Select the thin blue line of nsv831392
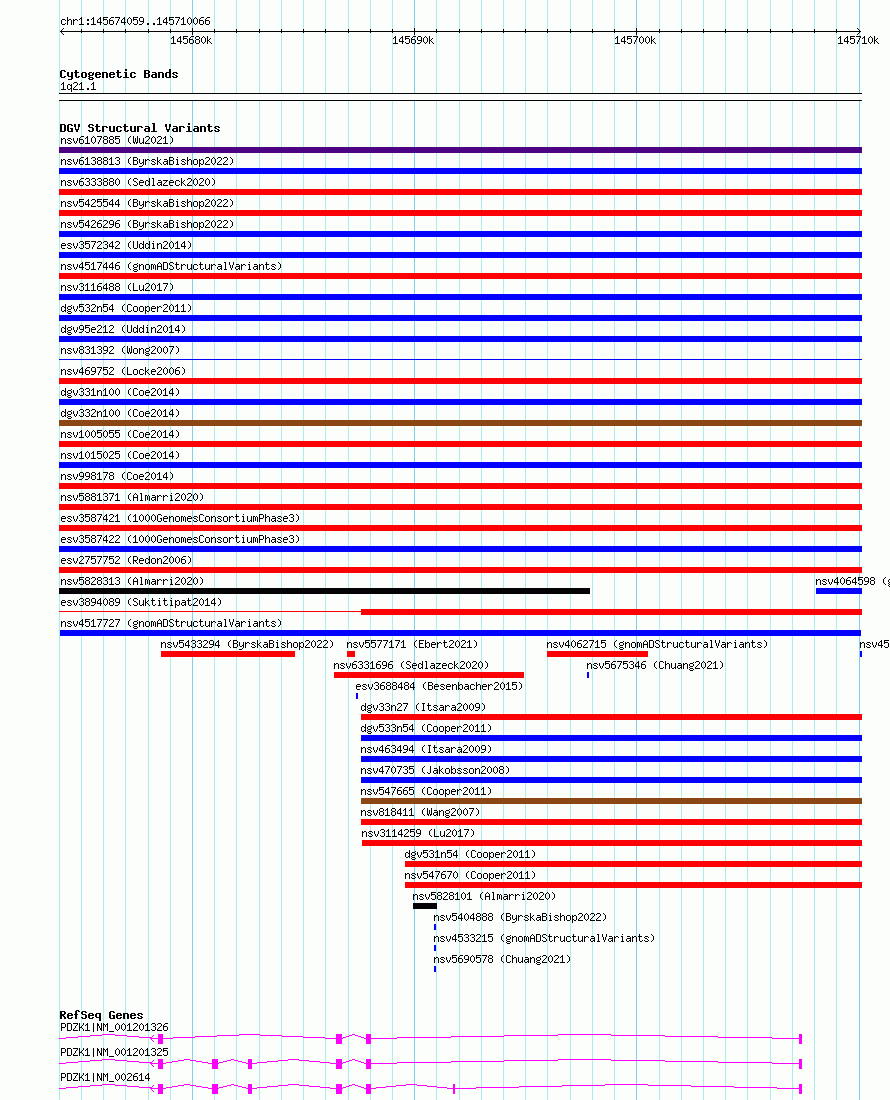The image size is (890, 1100). pyautogui.click(x=461, y=360)
